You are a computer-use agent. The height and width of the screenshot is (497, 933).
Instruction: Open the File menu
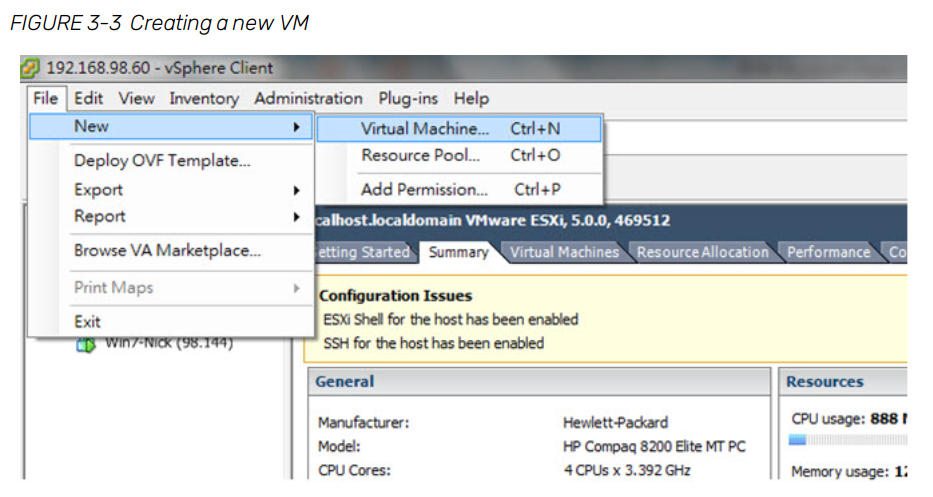pos(45,98)
